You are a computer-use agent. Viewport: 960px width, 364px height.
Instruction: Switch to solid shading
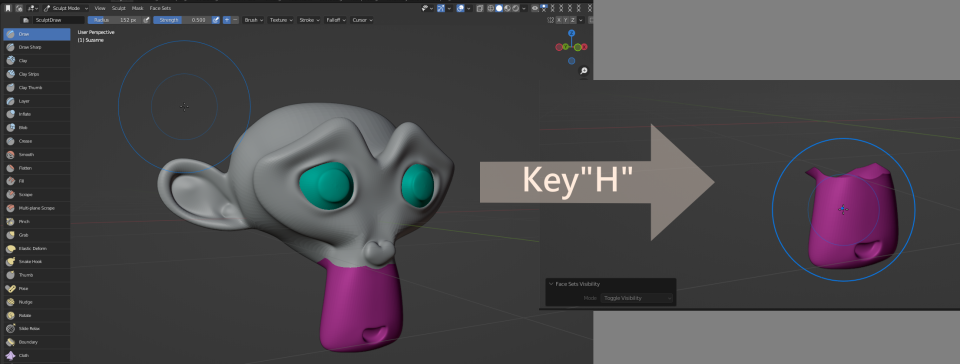[x=499, y=9]
